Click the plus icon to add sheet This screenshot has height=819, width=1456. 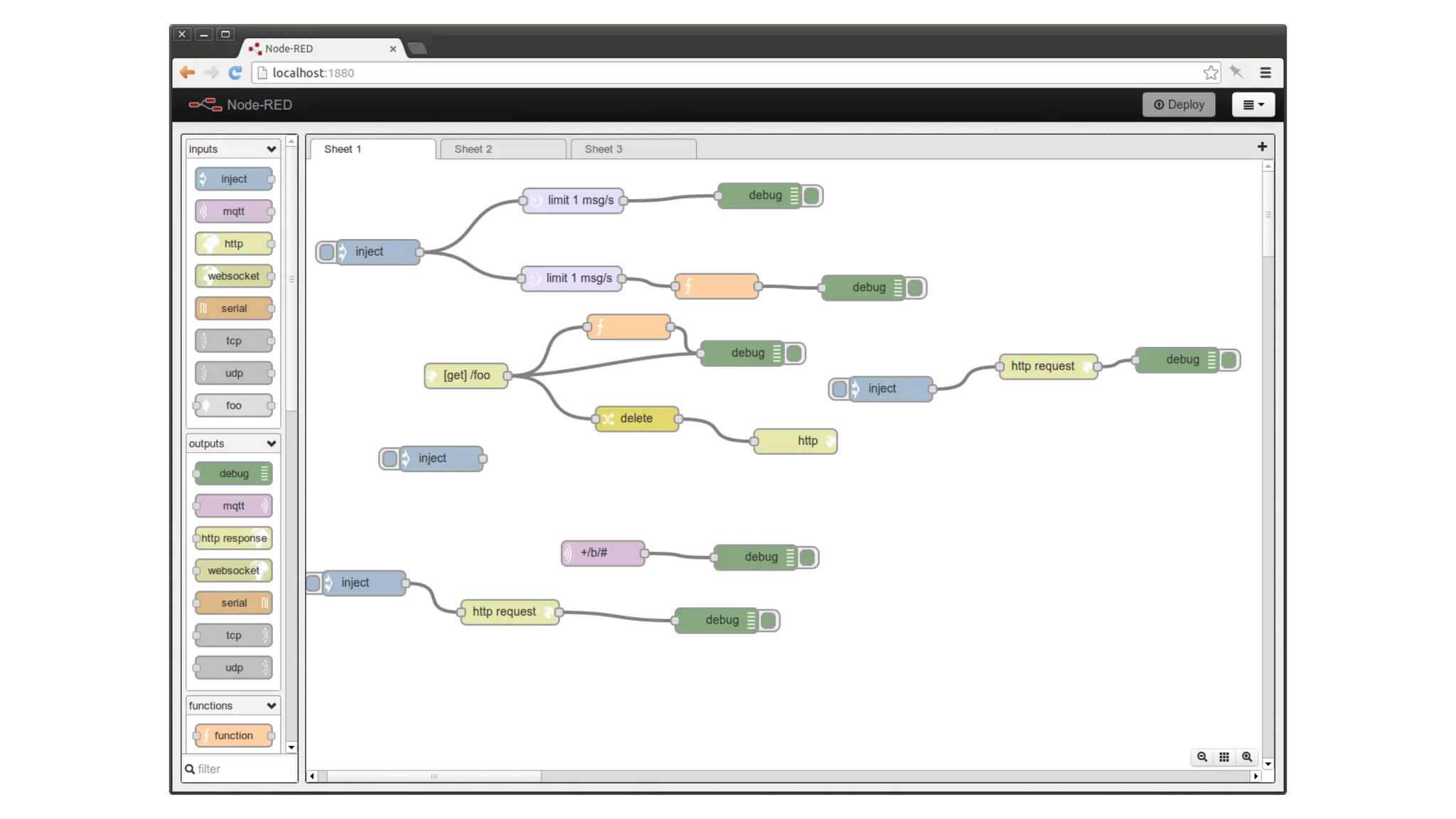click(1262, 146)
